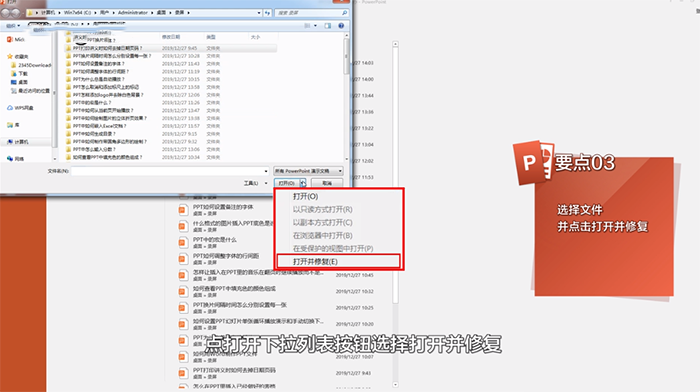Click PPT icon of file PPT如何调整字体的行间距
The width and height of the screenshot is (700, 392).
tap(183, 259)
